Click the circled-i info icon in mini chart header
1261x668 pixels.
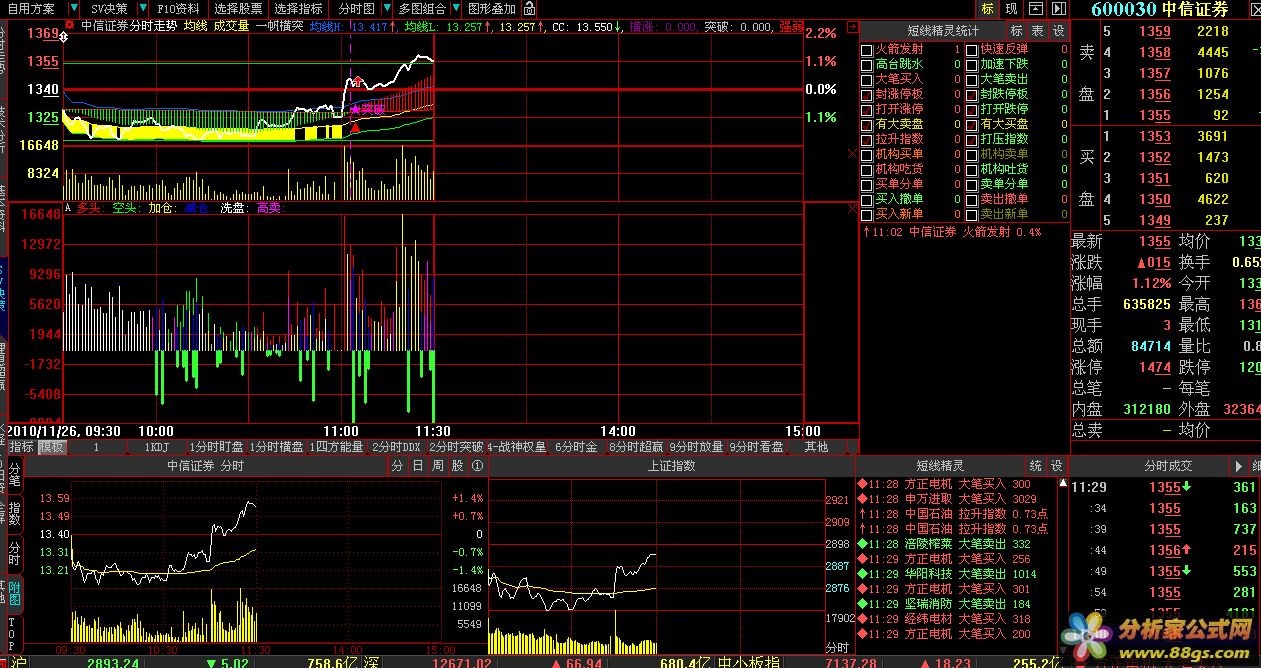click(477, 466)
